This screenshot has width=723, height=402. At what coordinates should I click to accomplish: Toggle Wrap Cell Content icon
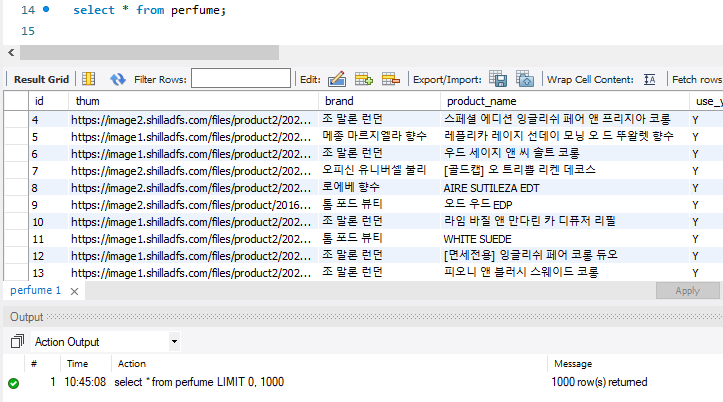(649, 79)
